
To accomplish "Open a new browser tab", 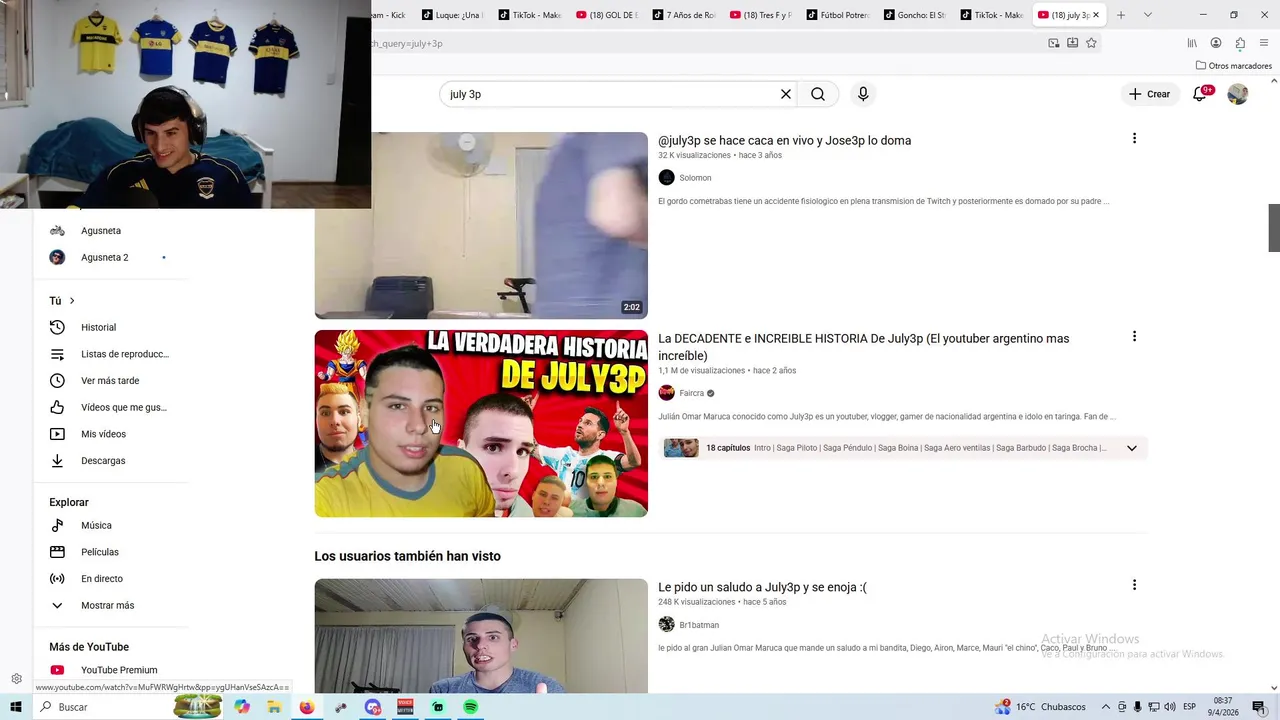I will [x=1121, y=15].
